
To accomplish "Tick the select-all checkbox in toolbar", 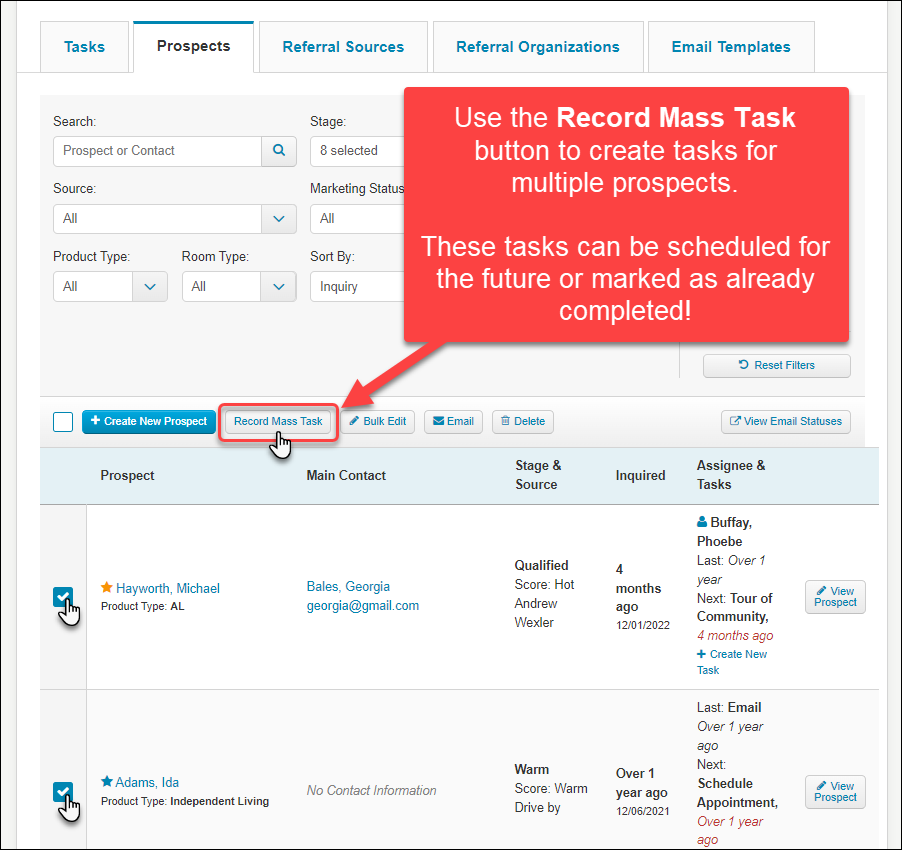I will [63, 422].
